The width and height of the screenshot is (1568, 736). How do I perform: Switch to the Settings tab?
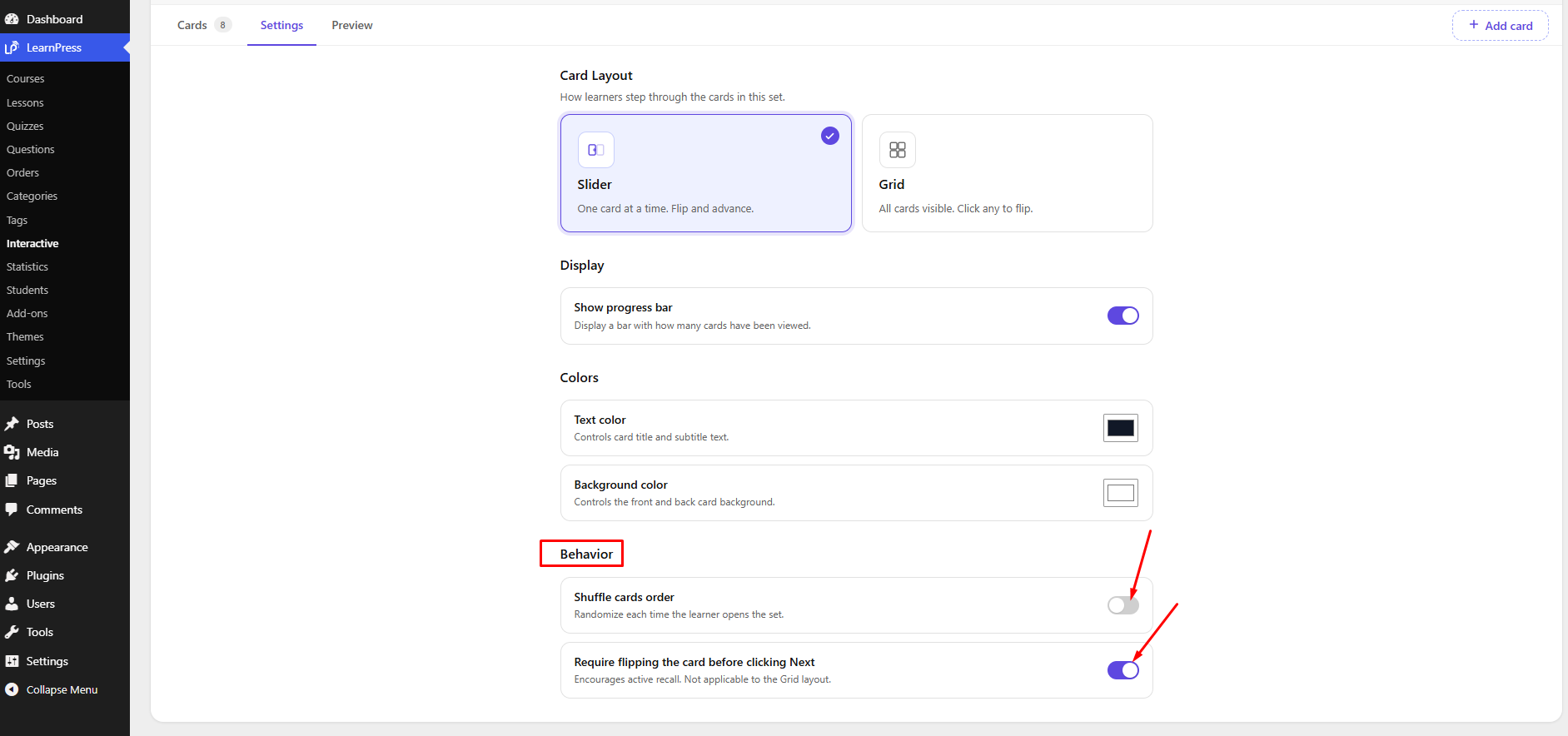(x=281, y=25)
